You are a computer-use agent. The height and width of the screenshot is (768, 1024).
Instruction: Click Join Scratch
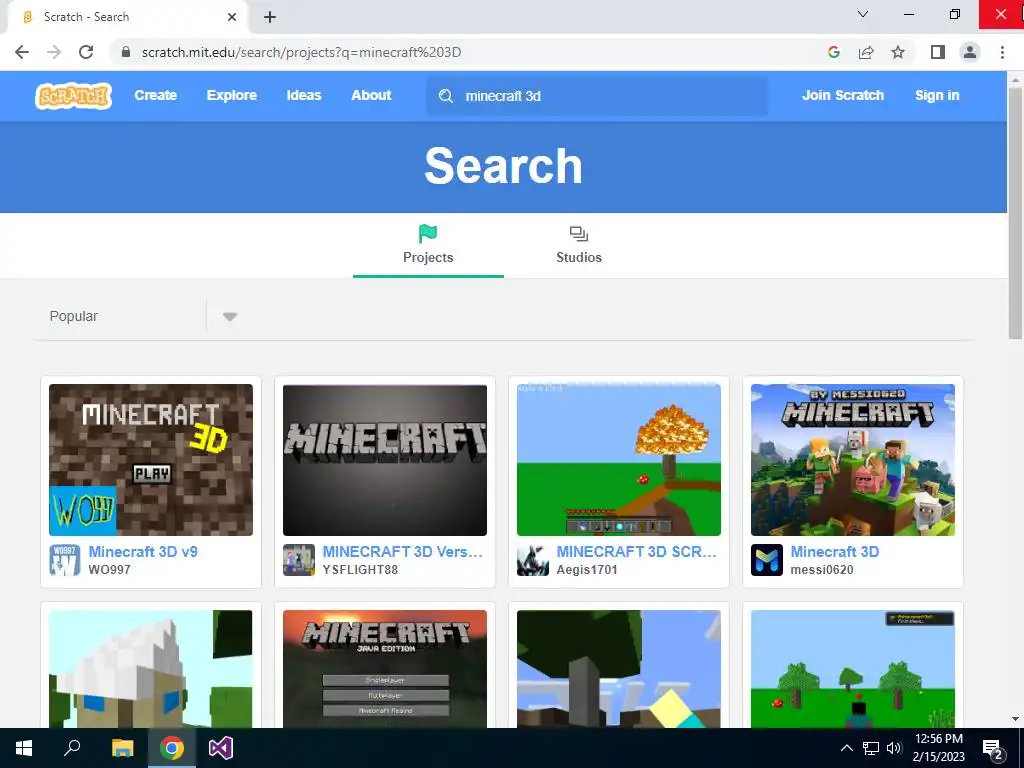[x=842, y=95]
